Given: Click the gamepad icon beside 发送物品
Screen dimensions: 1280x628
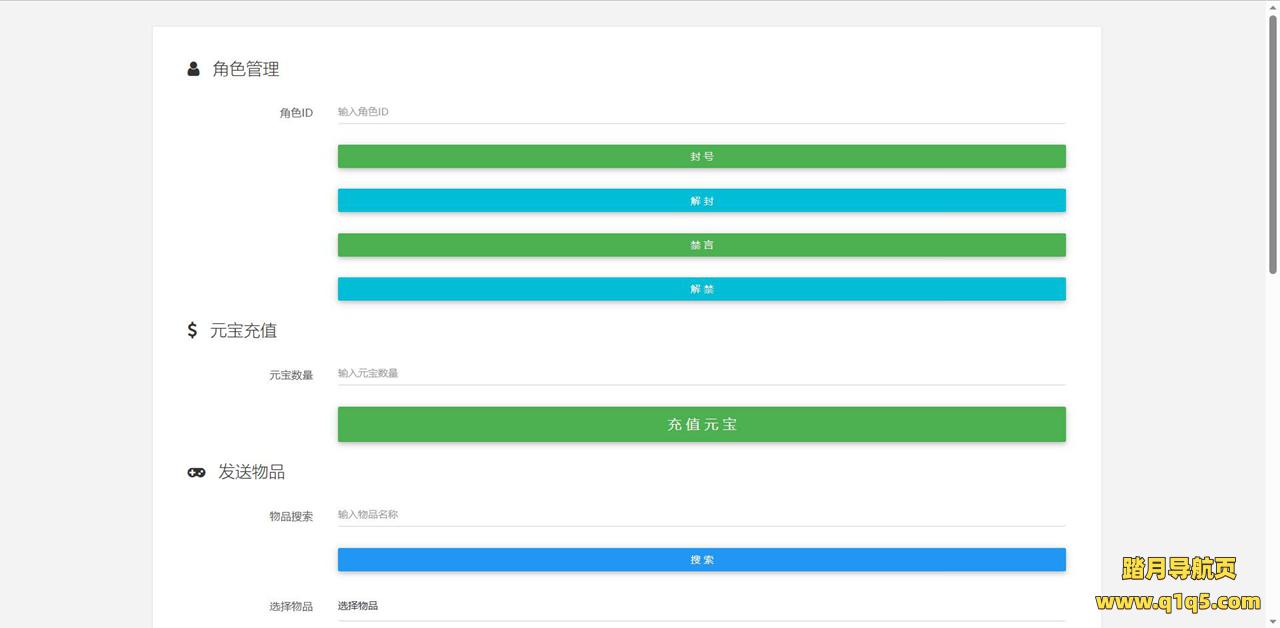Looking at the screenshot, I should point(196,472).
